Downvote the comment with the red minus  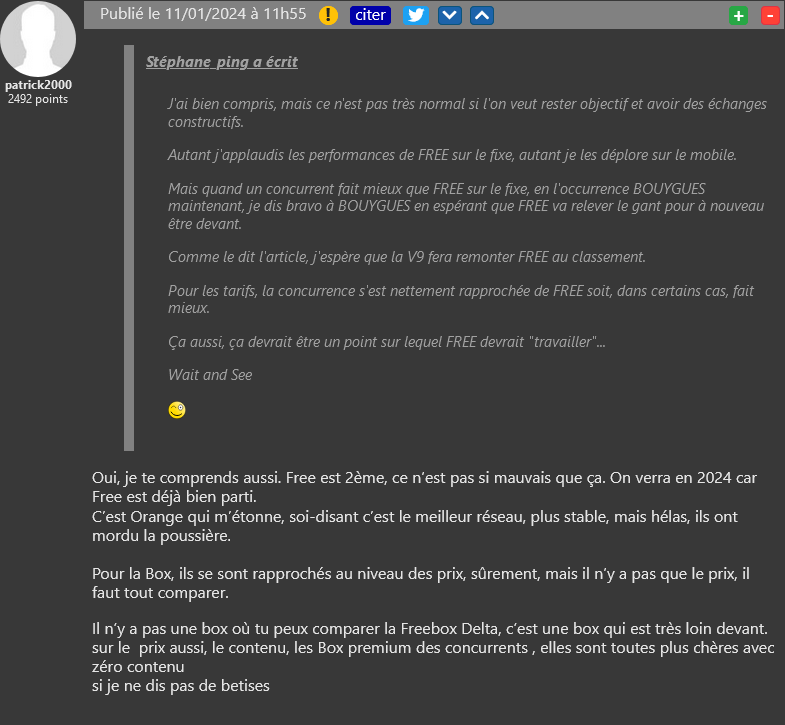point(770,16)
